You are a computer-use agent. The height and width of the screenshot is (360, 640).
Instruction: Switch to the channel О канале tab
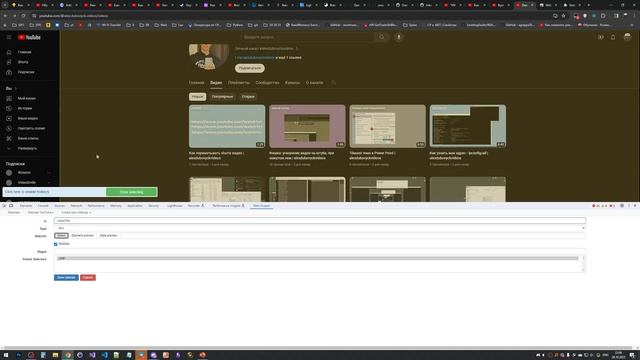[x=314, y=83]
